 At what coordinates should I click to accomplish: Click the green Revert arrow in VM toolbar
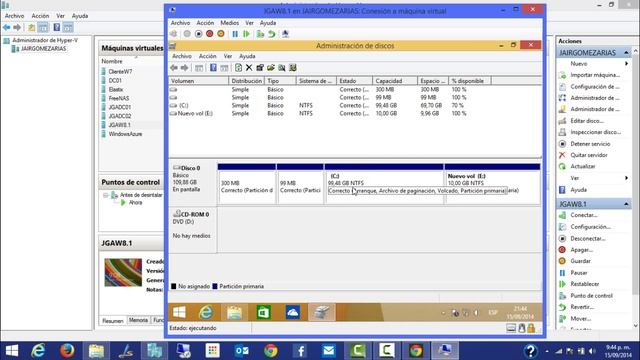(271, 34)
